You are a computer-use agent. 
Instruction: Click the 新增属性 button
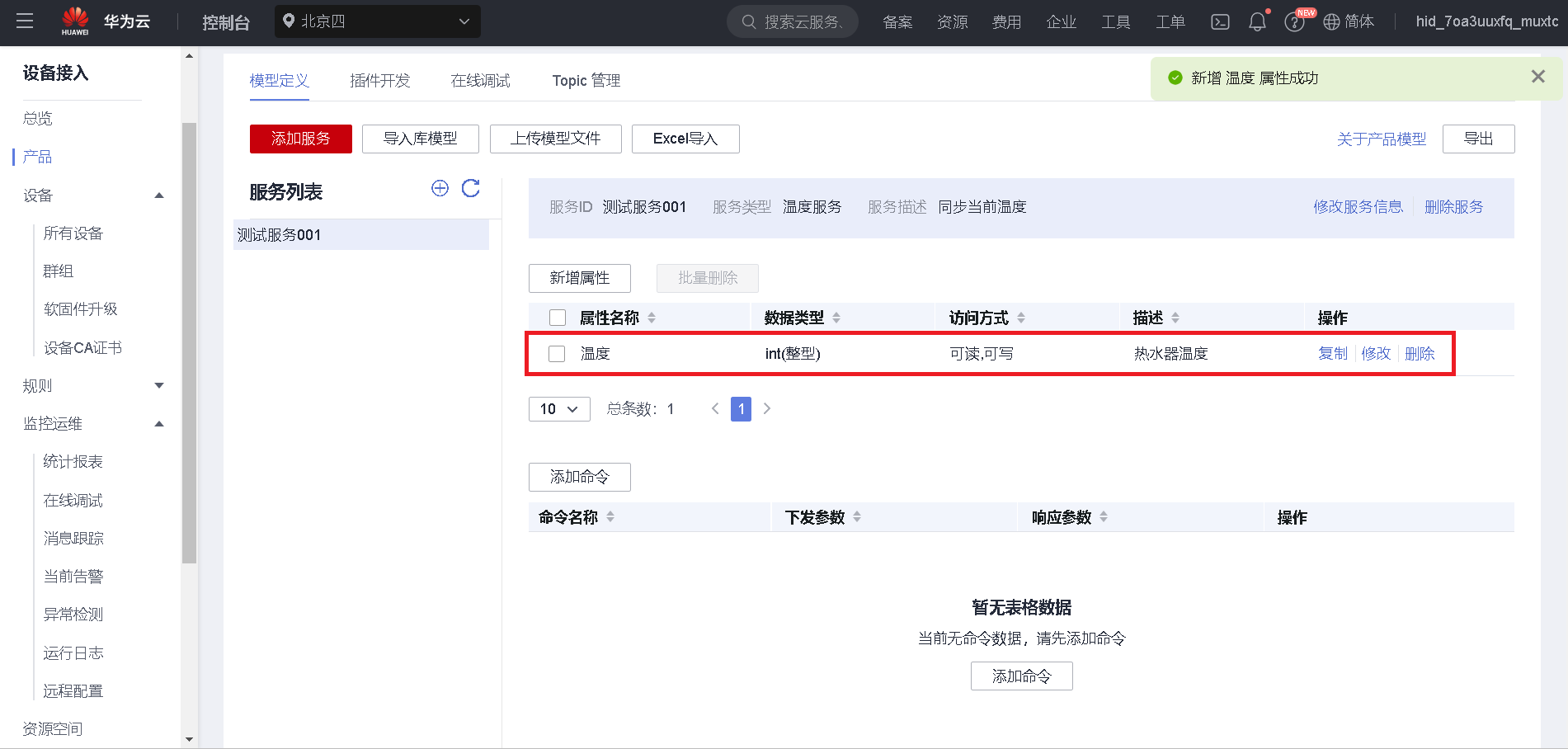(580, 278)
